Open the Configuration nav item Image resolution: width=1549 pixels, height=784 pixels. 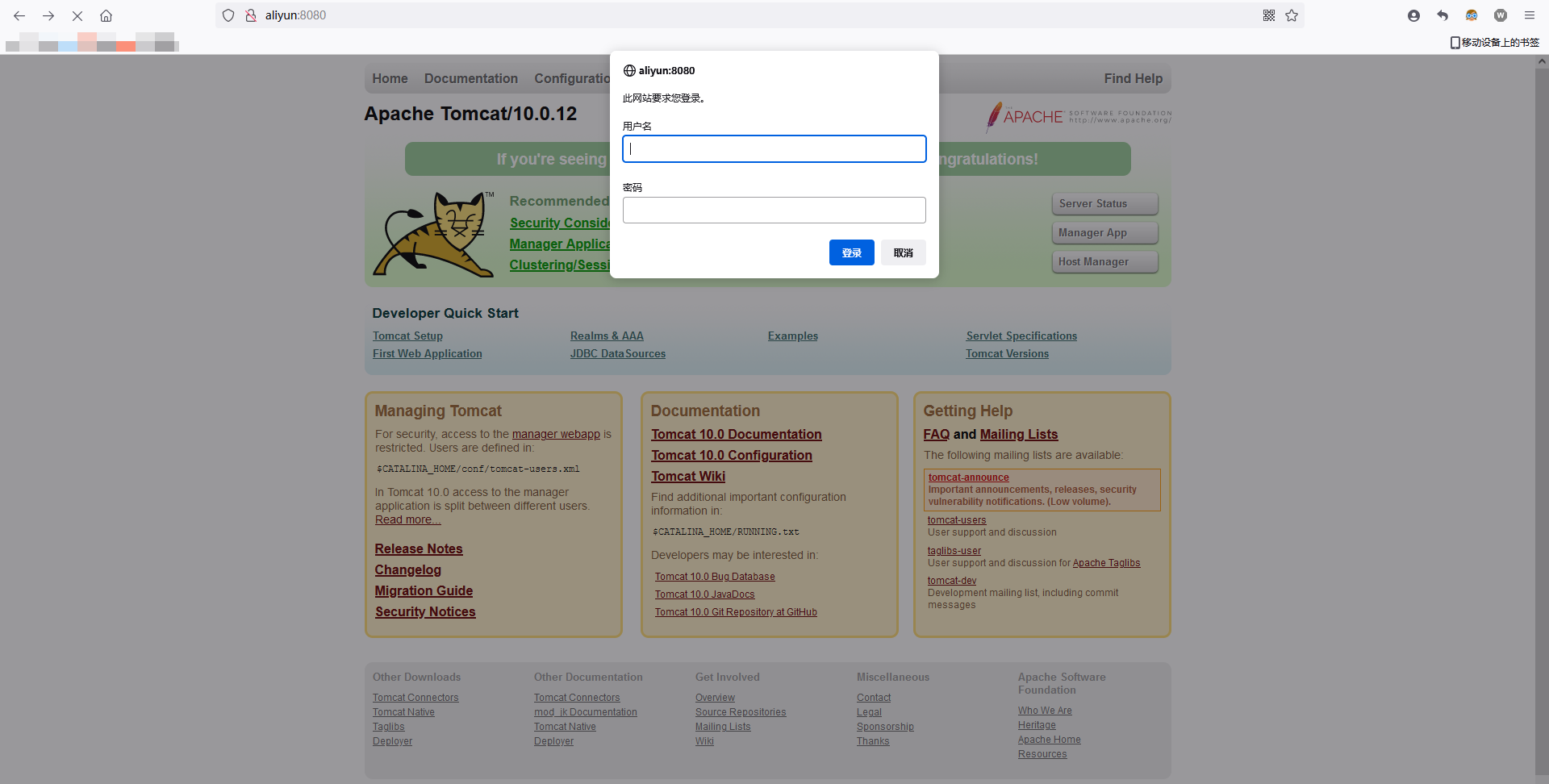[572, 78]
